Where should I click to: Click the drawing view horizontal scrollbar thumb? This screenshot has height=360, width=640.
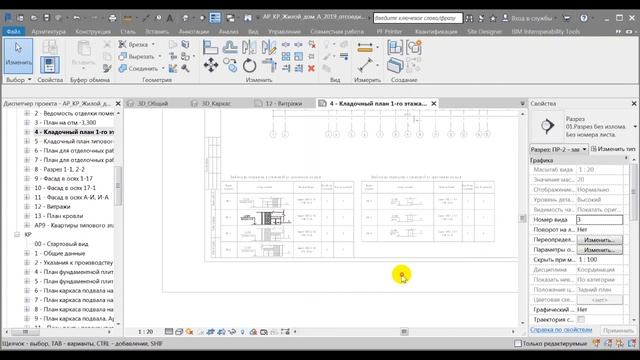point(404,331)
